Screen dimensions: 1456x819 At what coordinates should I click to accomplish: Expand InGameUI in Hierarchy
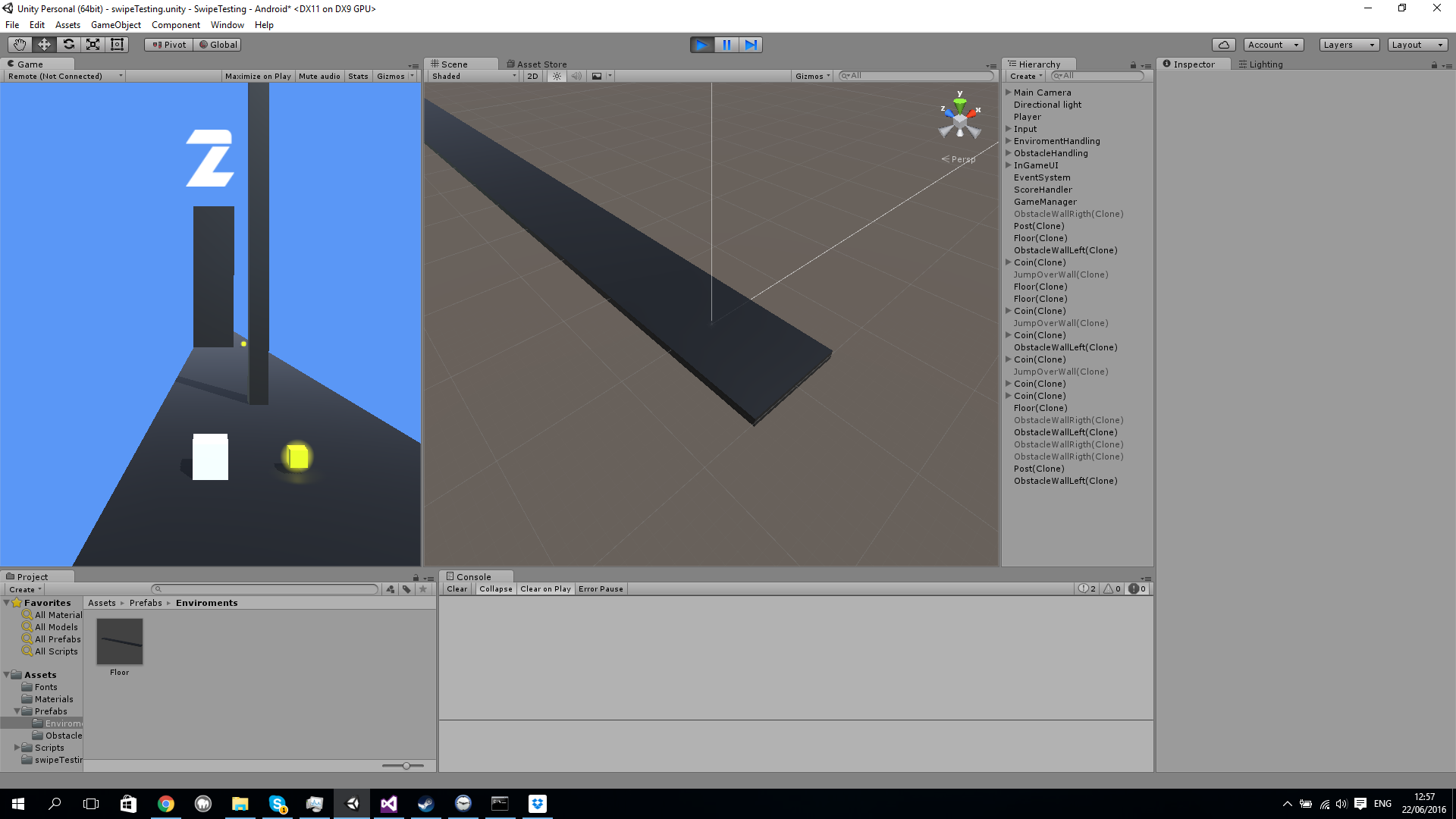click(1009, 165)
